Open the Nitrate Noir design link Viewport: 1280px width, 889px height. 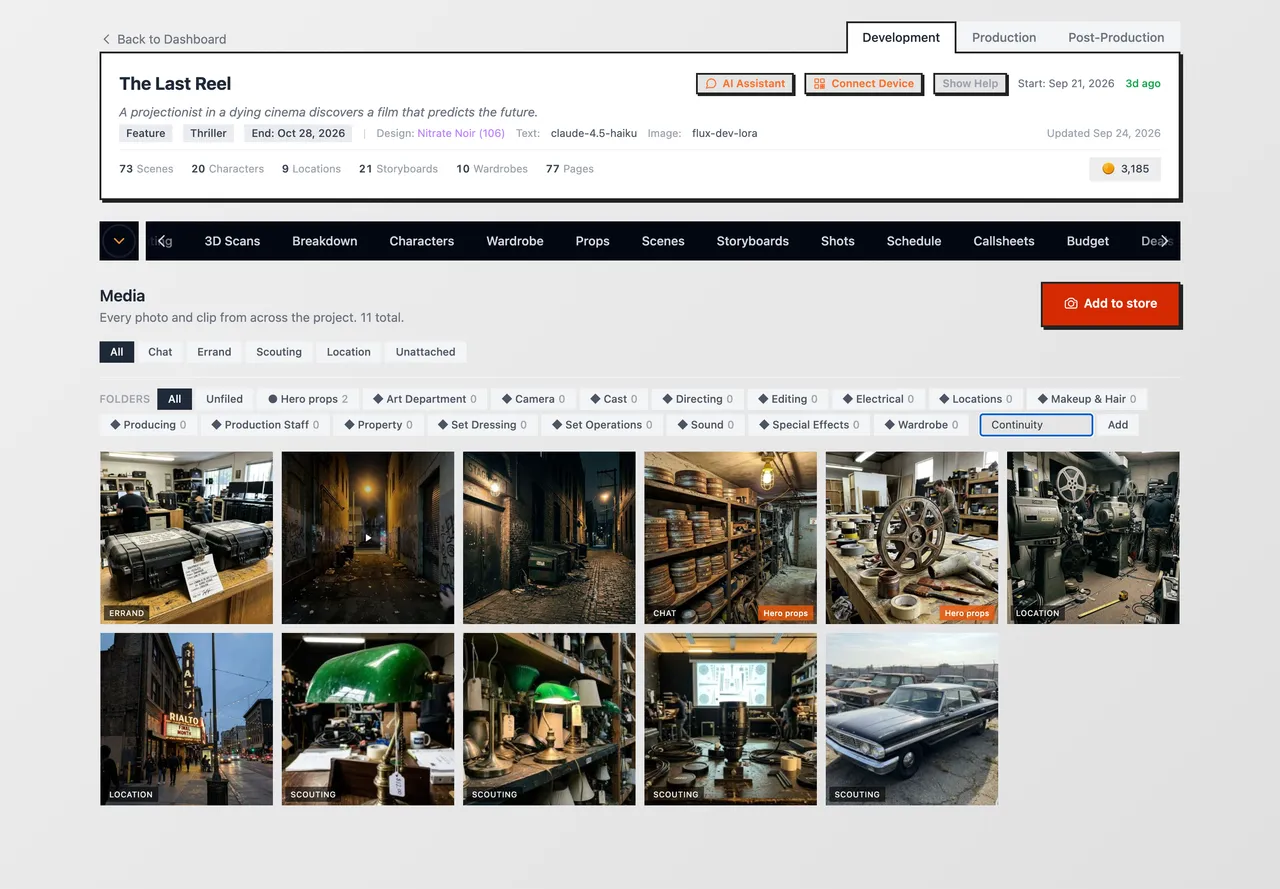pos(461,133)
